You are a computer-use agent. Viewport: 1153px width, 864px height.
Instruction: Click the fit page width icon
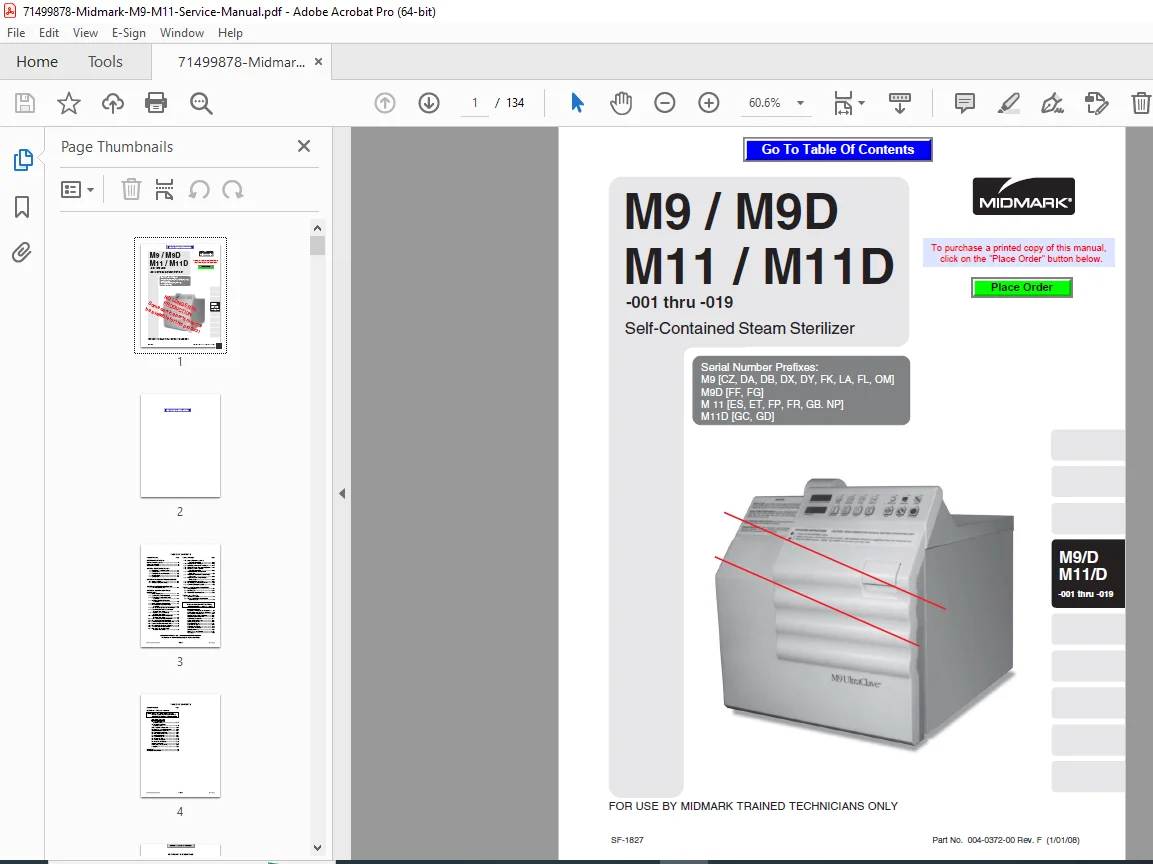[843, 103]
